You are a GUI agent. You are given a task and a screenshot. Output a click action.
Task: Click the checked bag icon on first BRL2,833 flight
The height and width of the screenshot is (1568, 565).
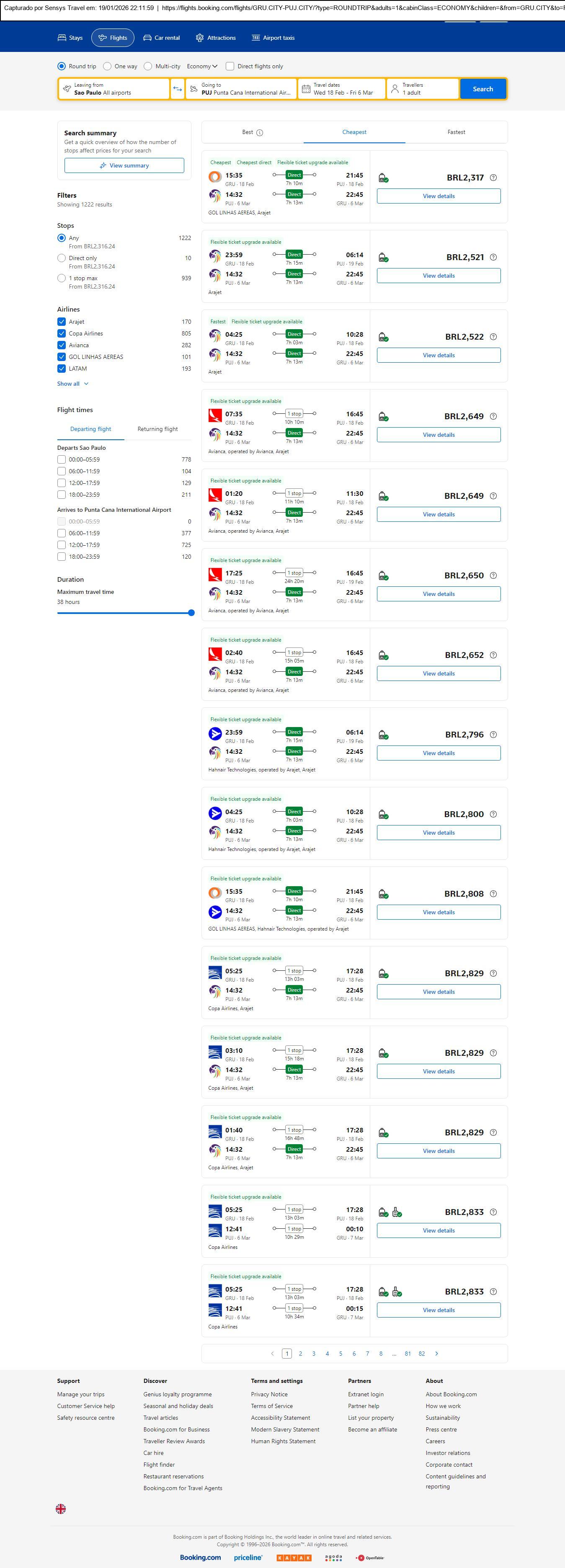(397, 1212)
